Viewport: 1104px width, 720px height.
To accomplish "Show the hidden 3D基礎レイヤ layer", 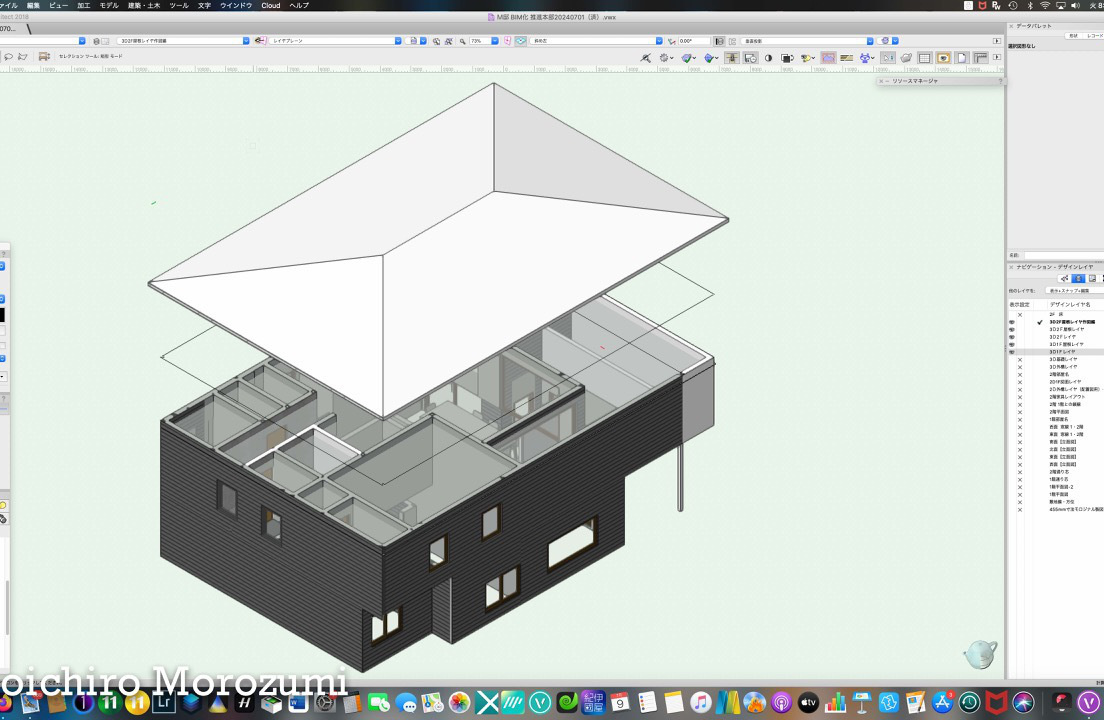I will 1019,359.
